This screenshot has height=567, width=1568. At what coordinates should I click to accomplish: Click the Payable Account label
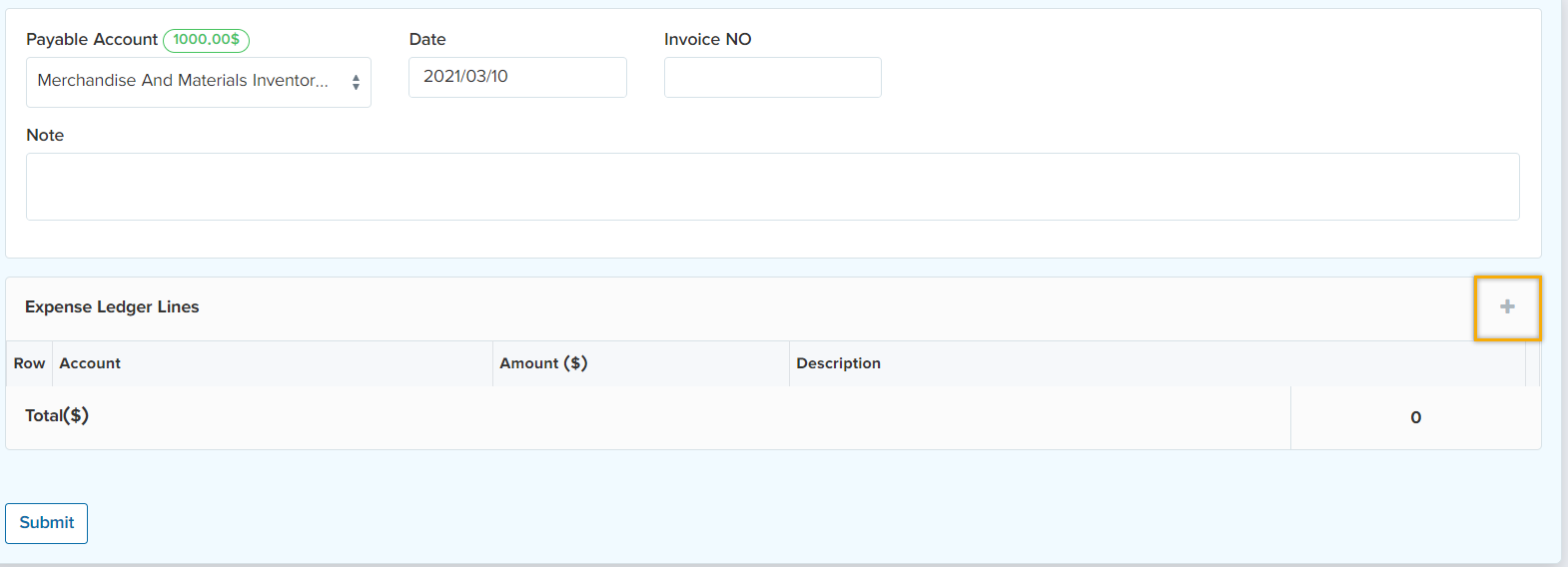coord(92,40)
